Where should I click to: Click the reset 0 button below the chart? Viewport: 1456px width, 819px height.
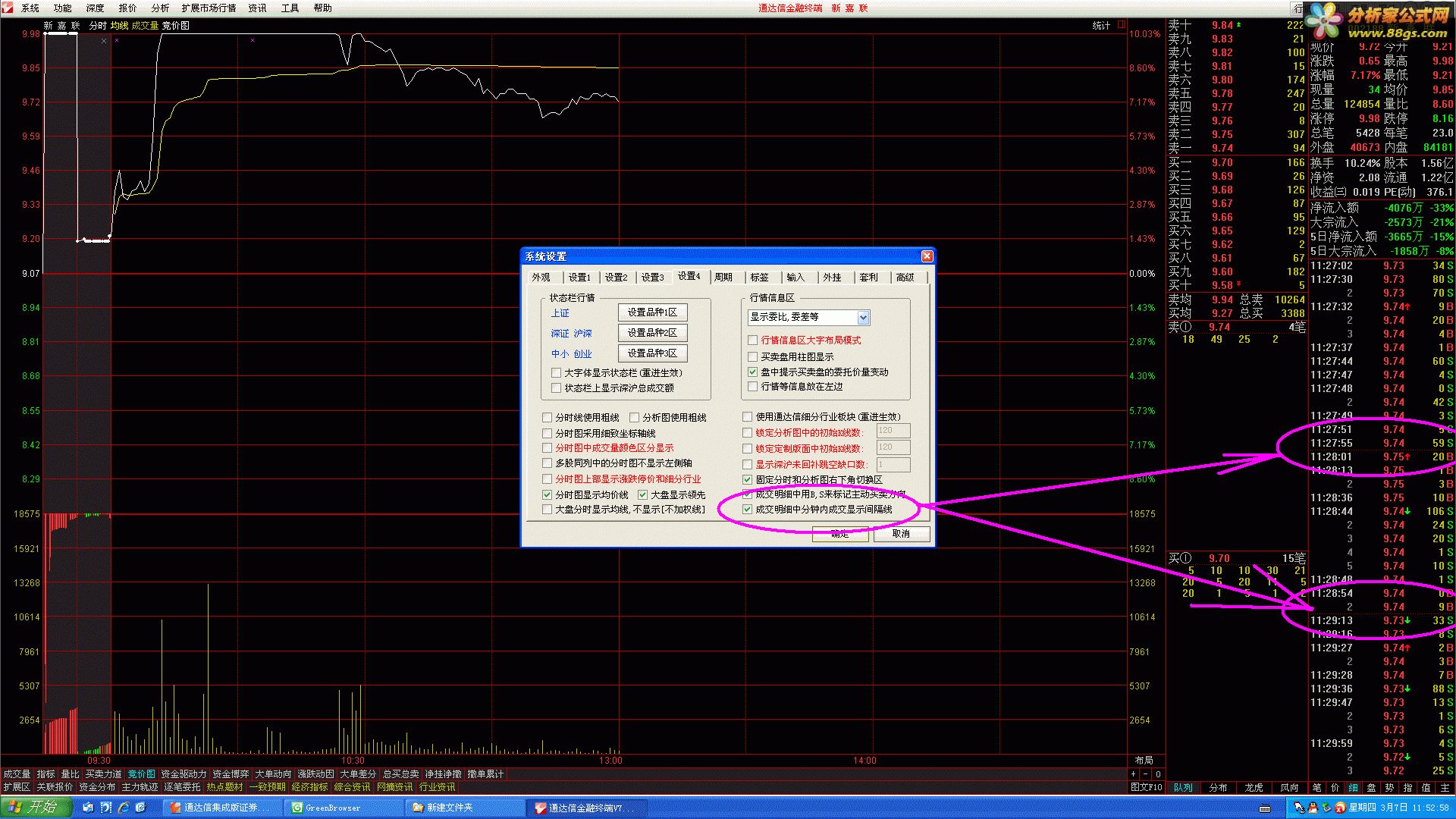(x=1158, y=774)
